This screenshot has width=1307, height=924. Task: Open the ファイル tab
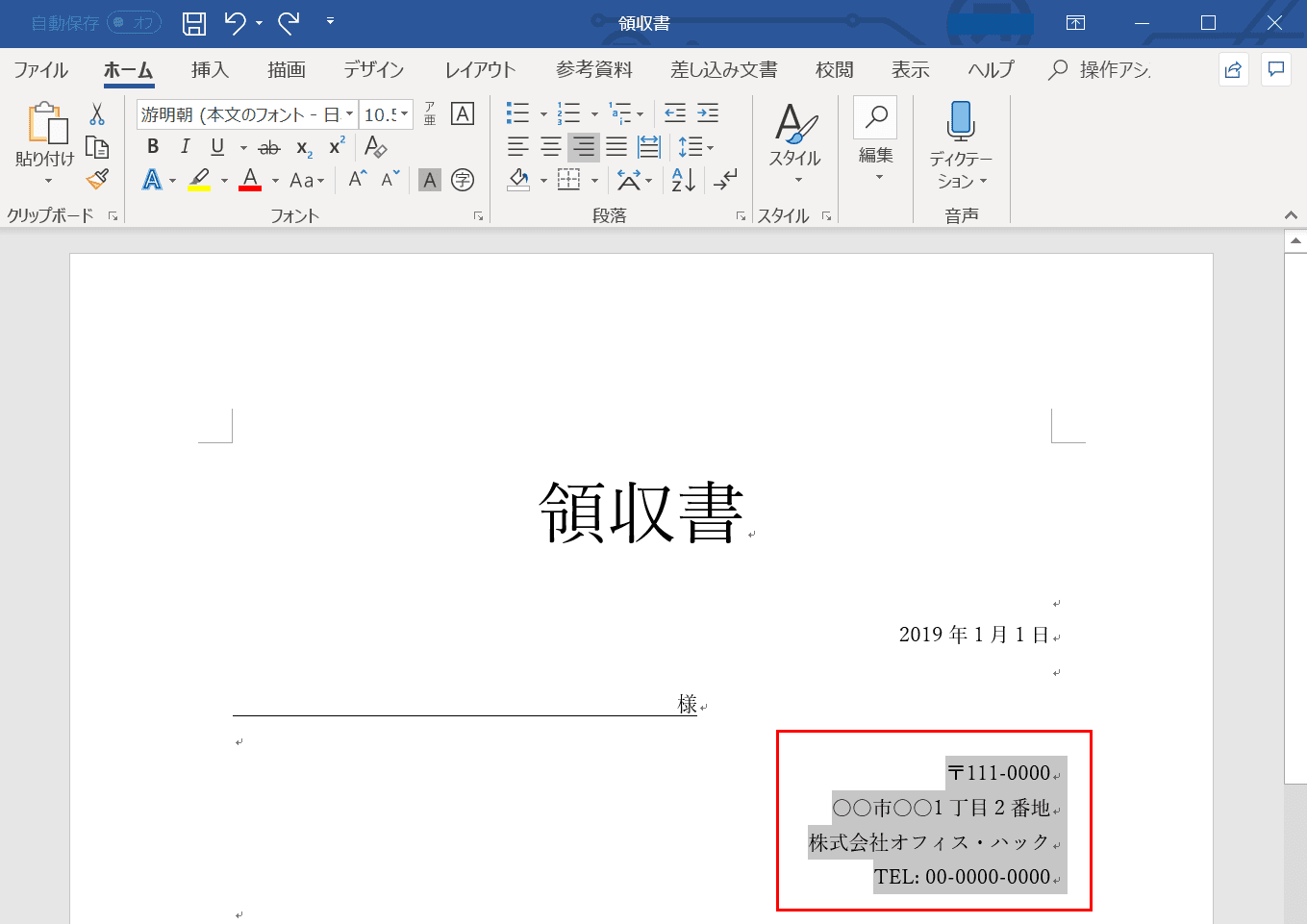tap(40, 69)
